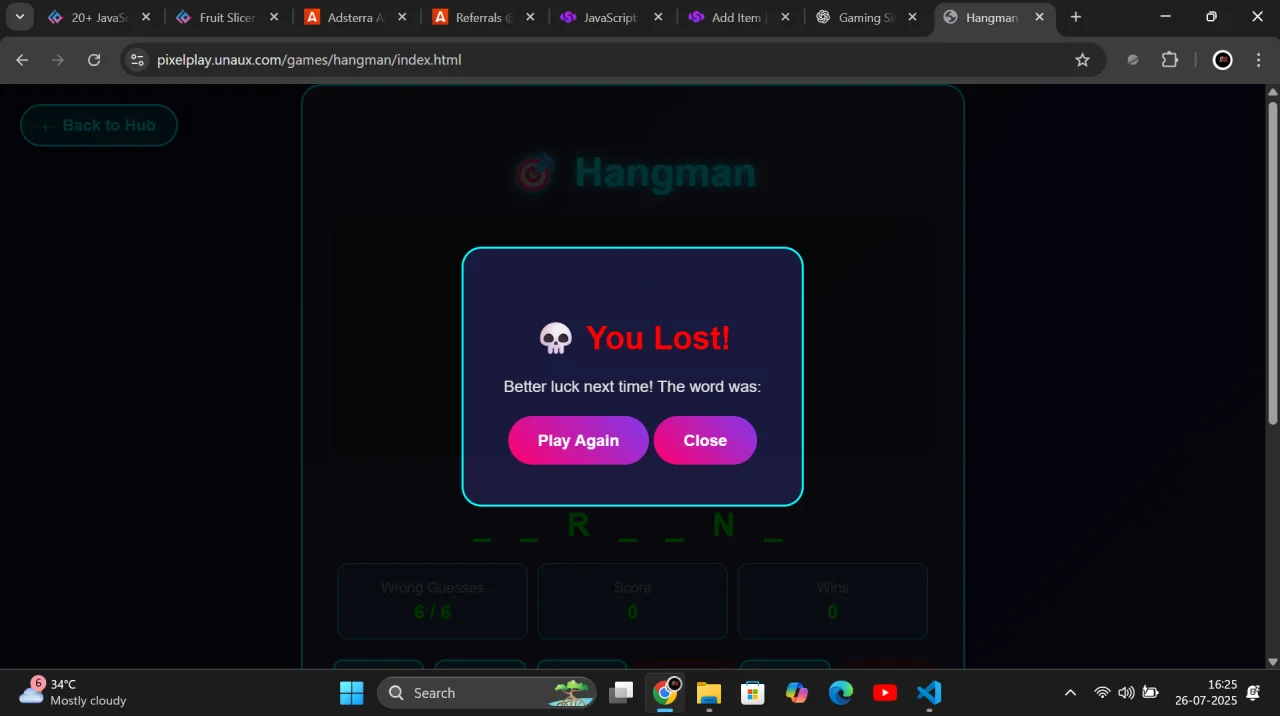View site information icon in address bar
The width and height of the screenshot is (1280, 716).
[138, 60]
